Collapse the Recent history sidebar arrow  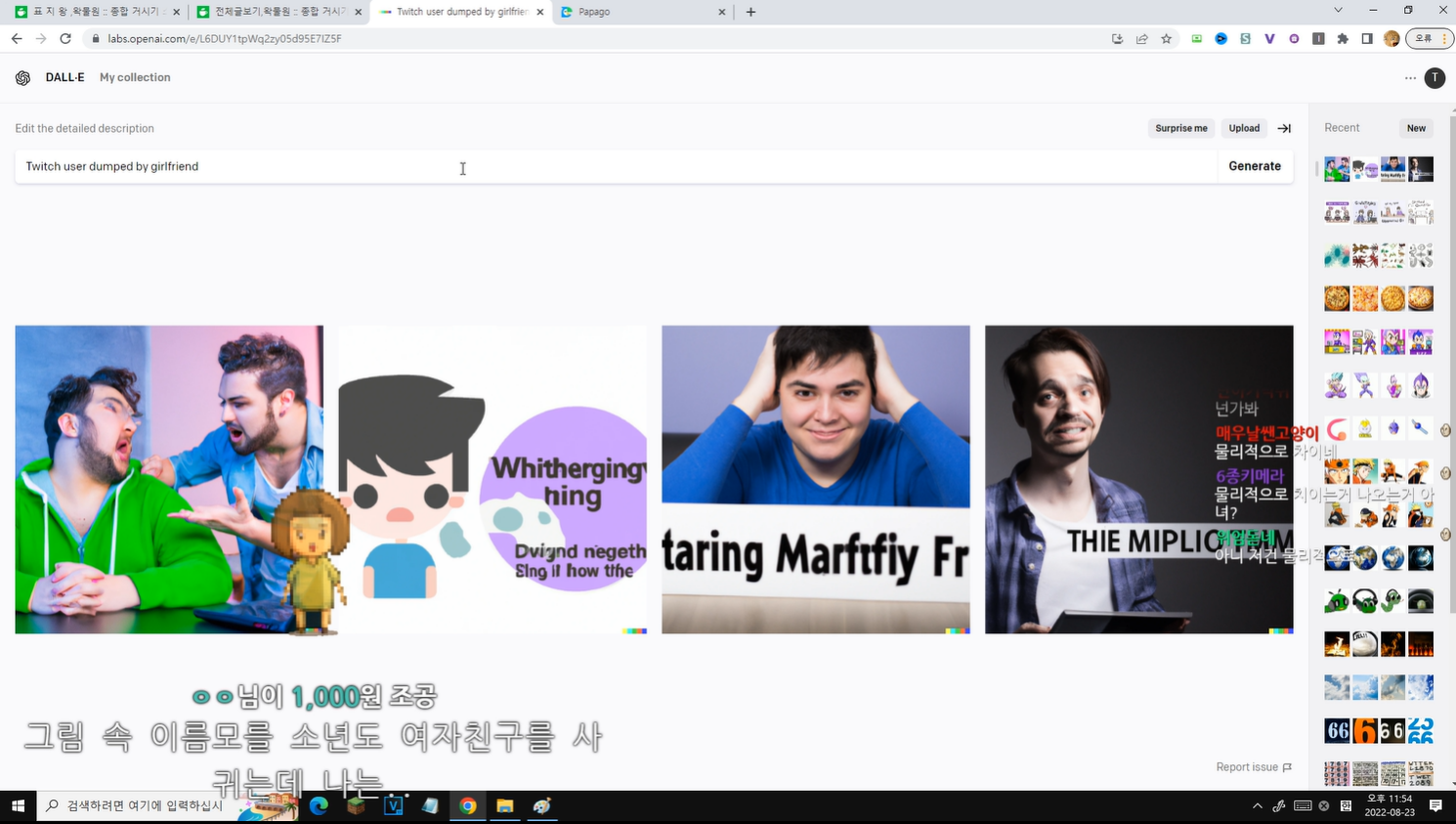tap(1284, 128)
